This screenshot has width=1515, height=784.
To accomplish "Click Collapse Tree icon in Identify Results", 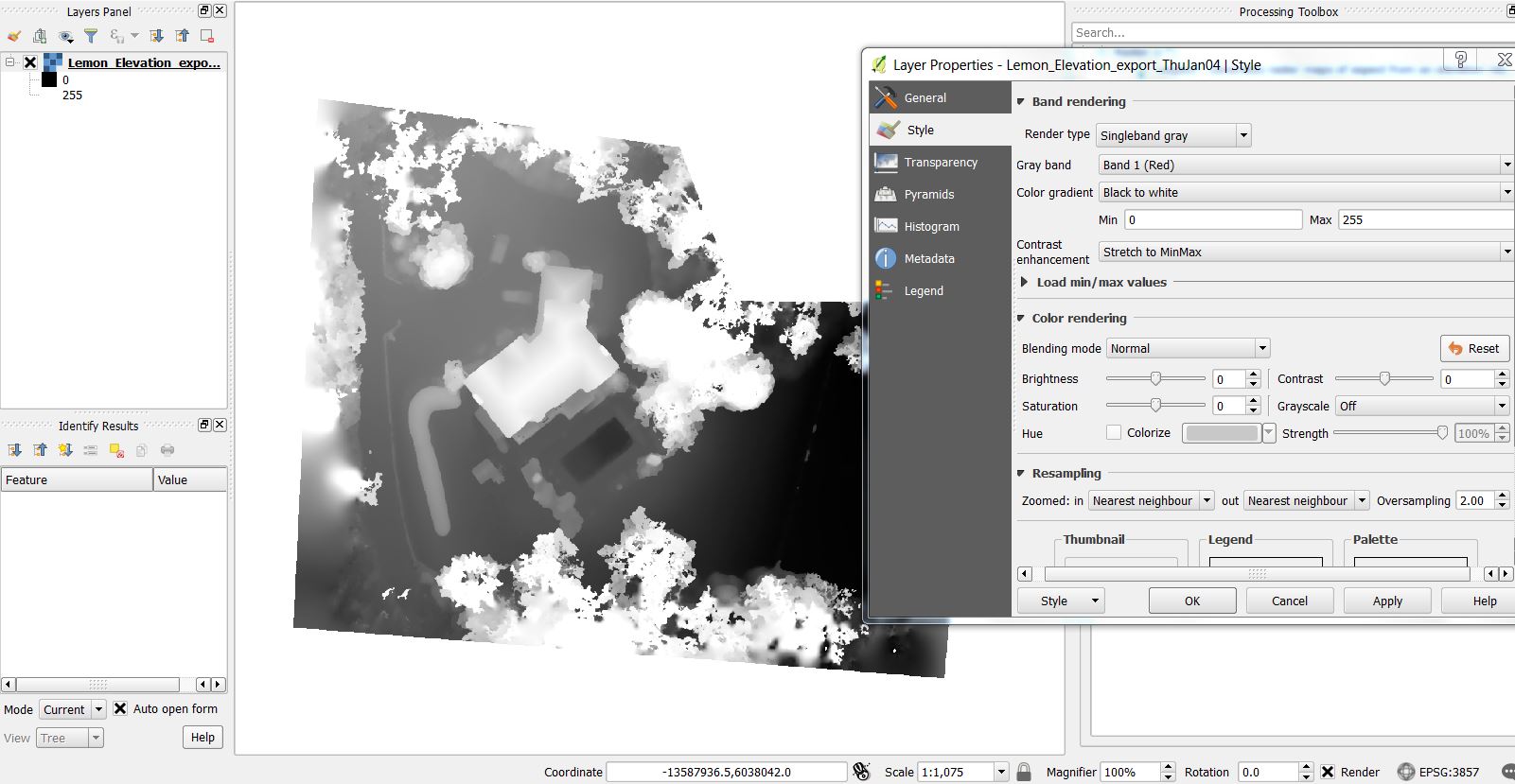I will click(x=40, y=450).
